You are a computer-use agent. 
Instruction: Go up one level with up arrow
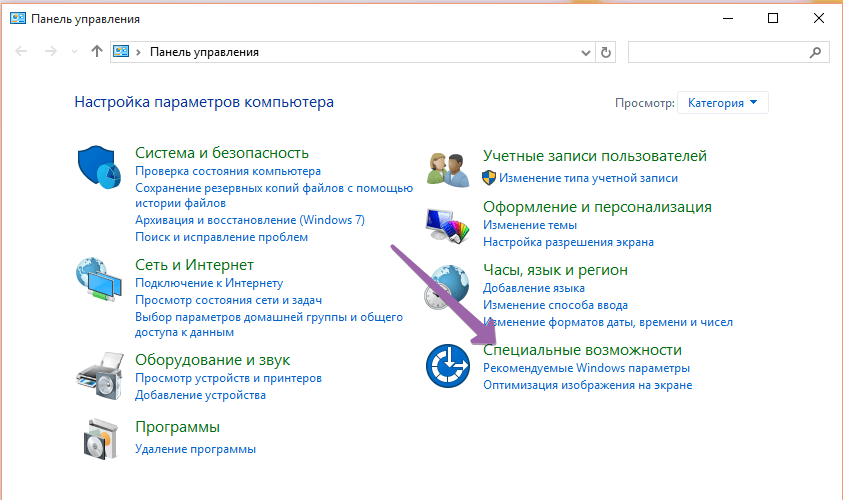coord(97,52)
